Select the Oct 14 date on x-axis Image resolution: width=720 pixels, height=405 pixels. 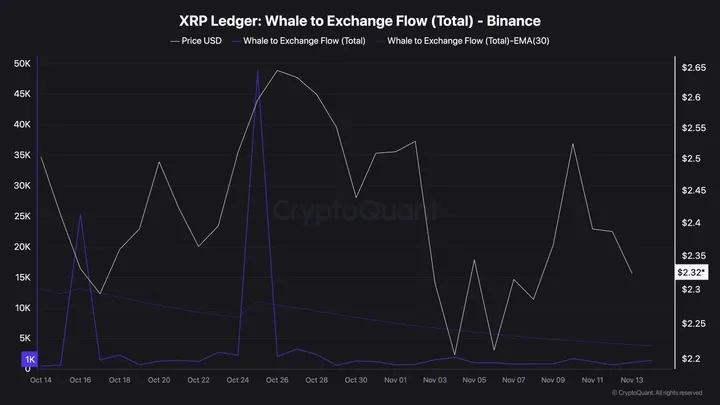click(x=42, y=380)
